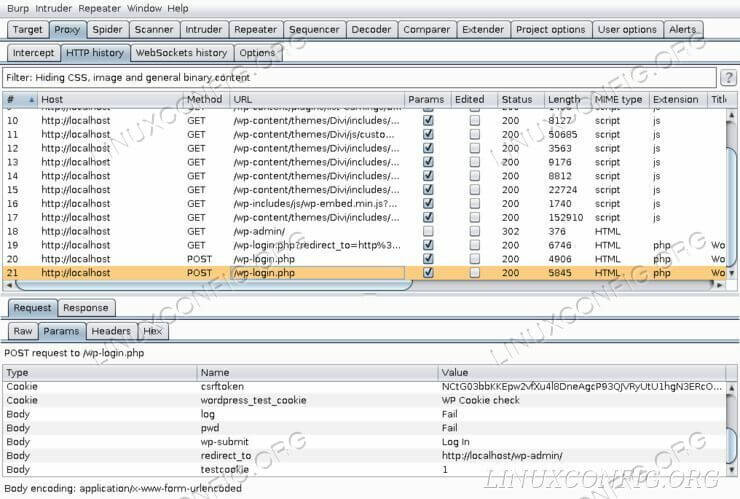Click the Name column header in params table
The image size is (740, 499).
point(317,372)
